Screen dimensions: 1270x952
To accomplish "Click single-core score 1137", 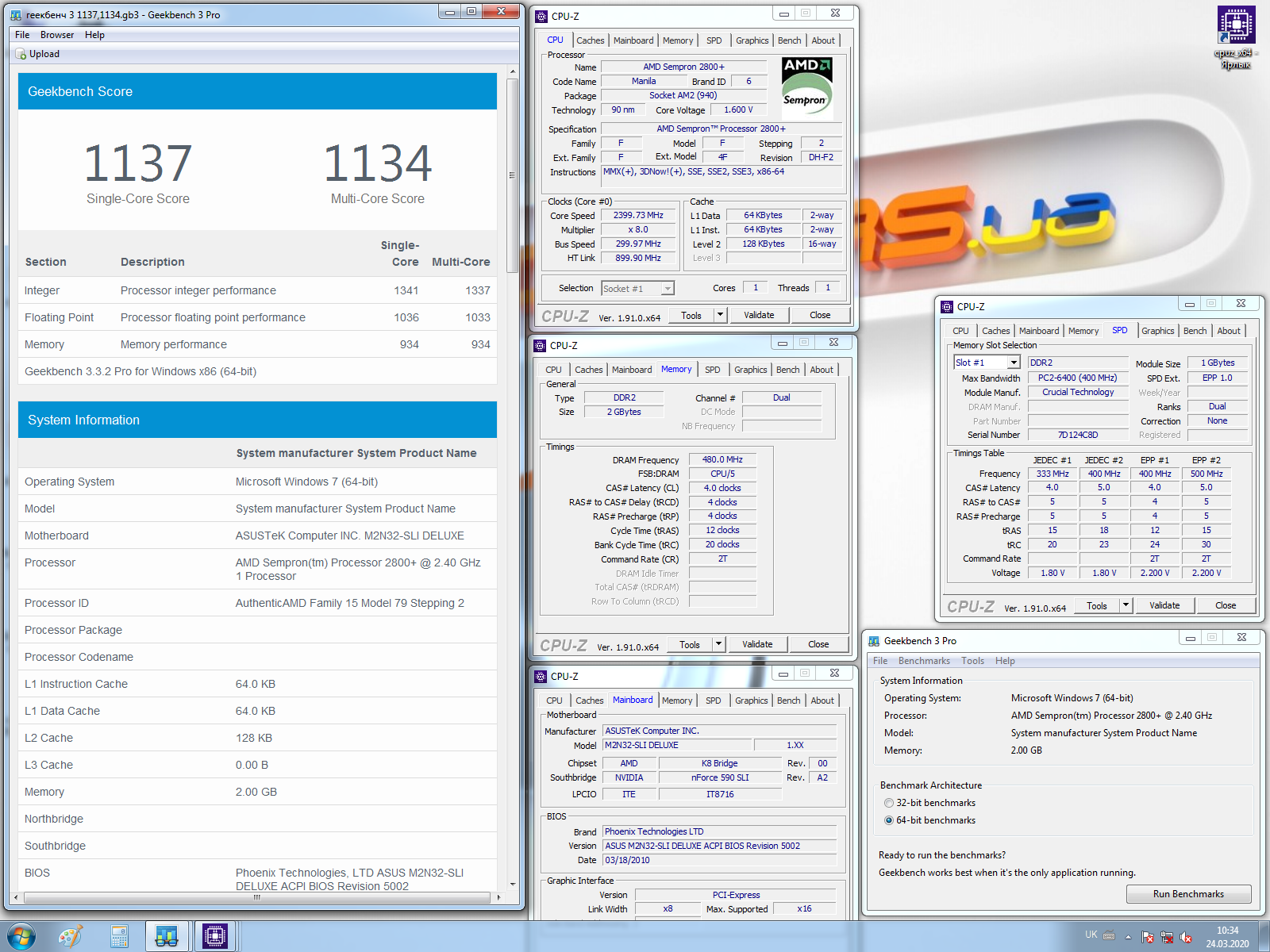I will (138, 163).
